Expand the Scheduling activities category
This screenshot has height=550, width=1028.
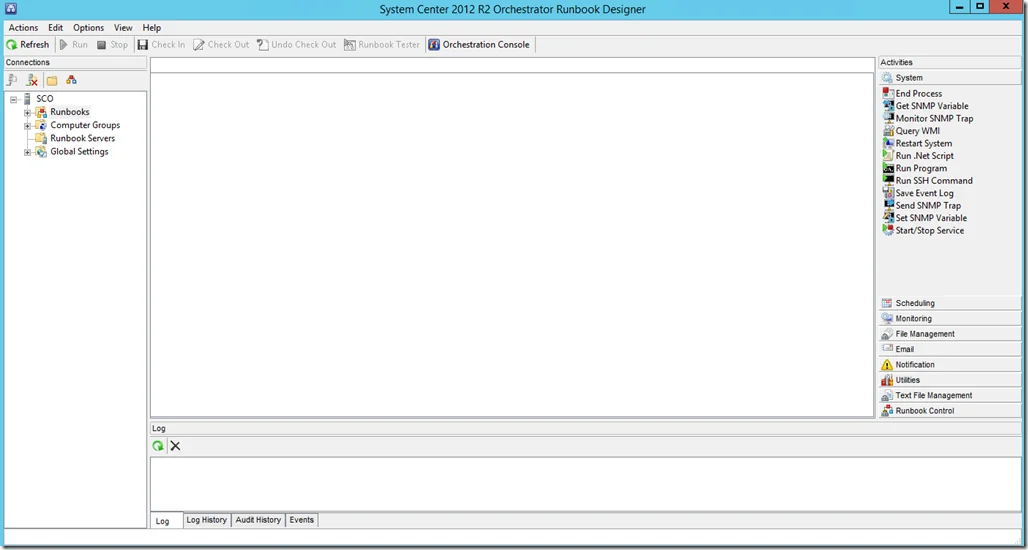(x=950, y=304)
